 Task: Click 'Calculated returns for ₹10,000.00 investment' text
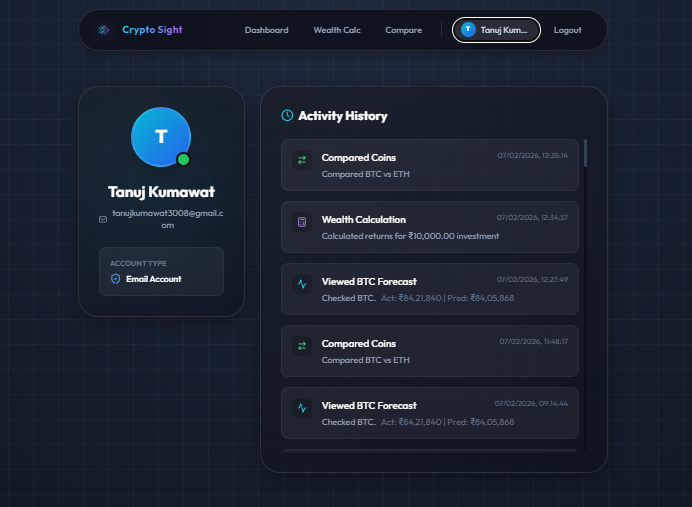[410, 236]
